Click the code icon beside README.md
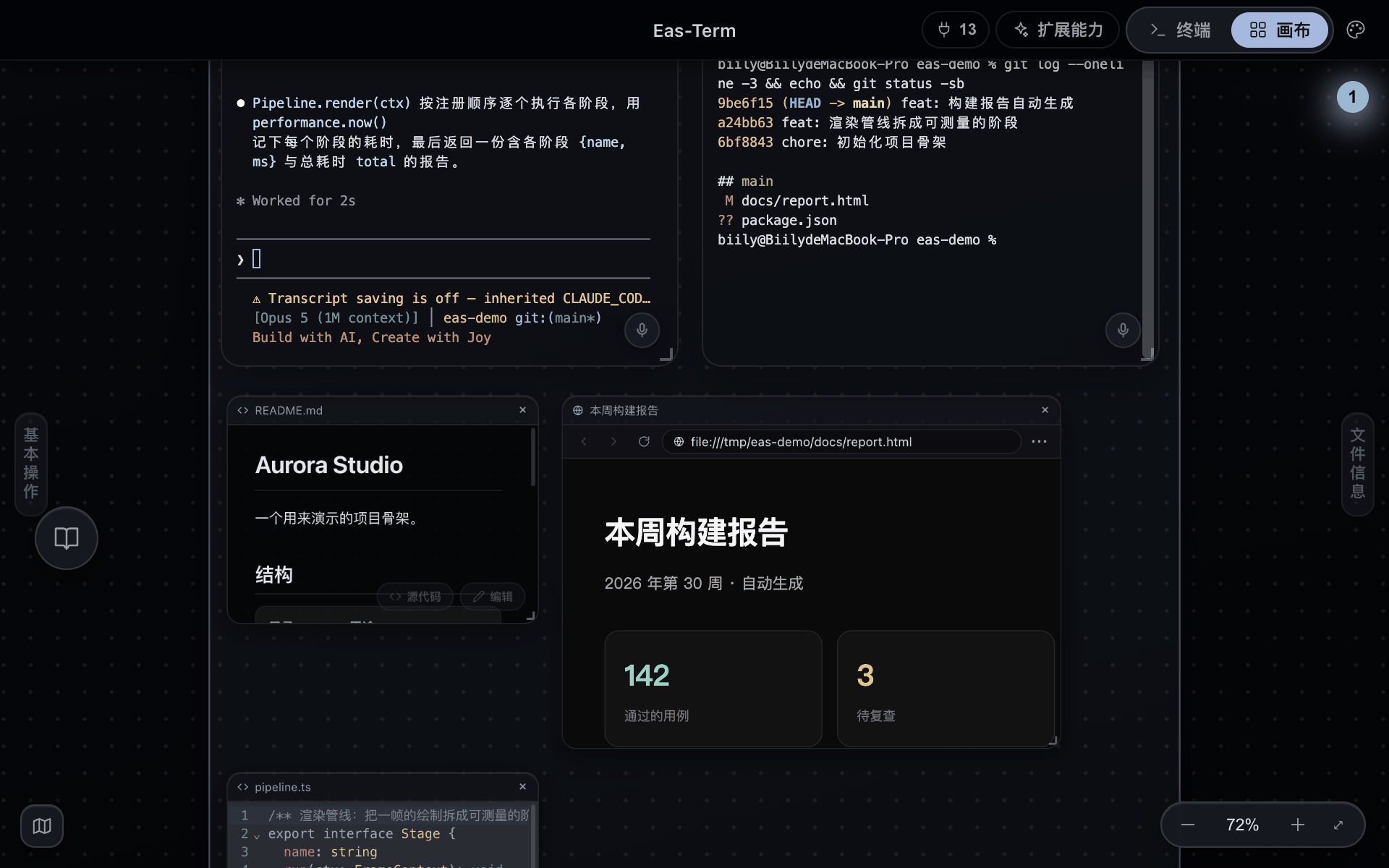The height and width of the screenshot is (868, 1389). tap(243, 410)
